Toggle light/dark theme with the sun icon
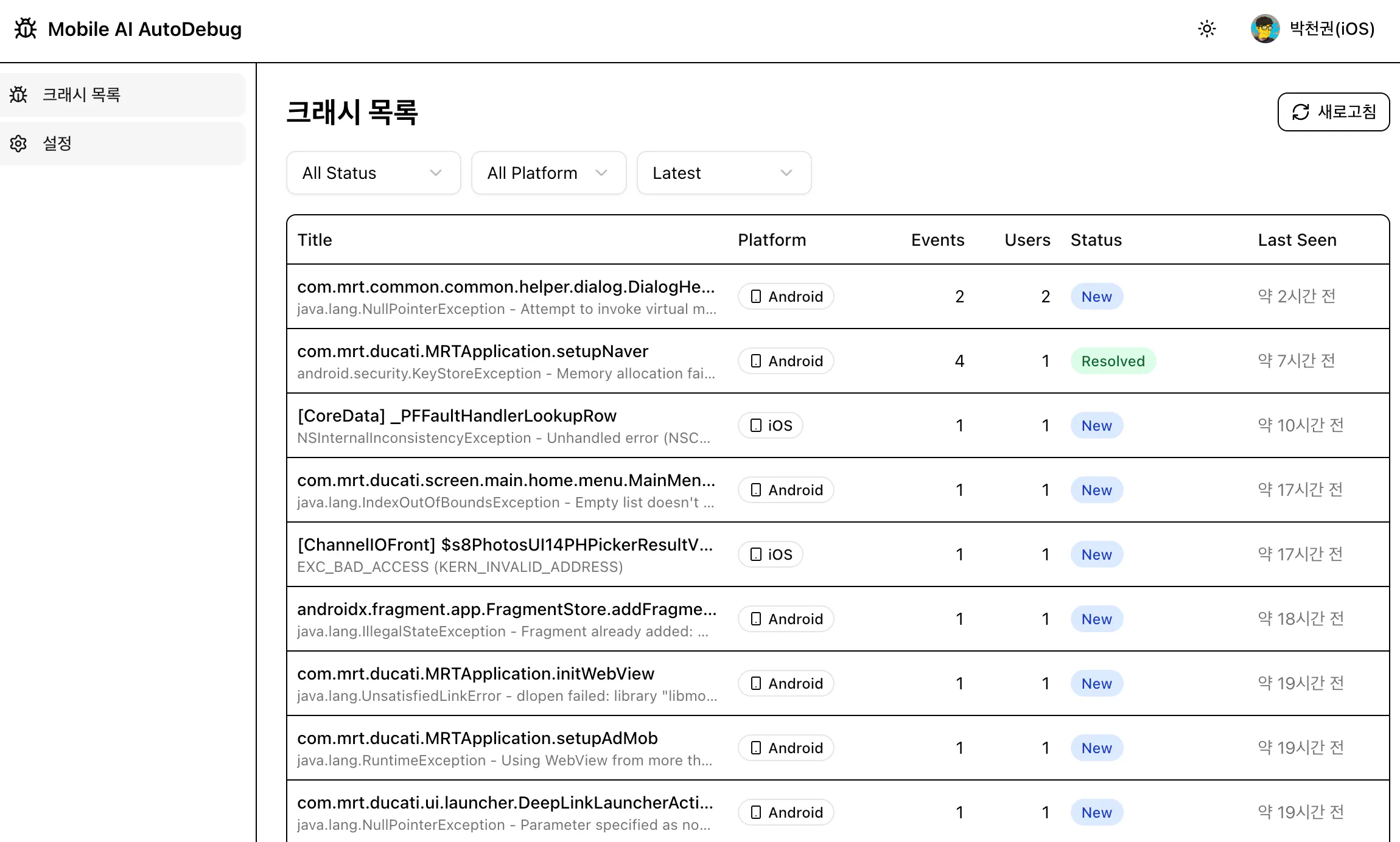 coord(1206,29)
